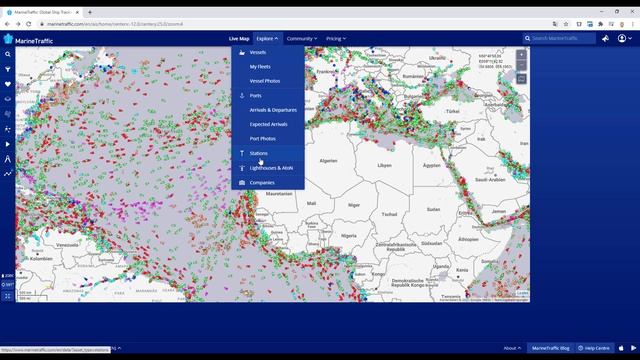Click the magnifier icon in search bar
Image resolution: width=640 pixels, height=360 pixels.
(527, 38)
